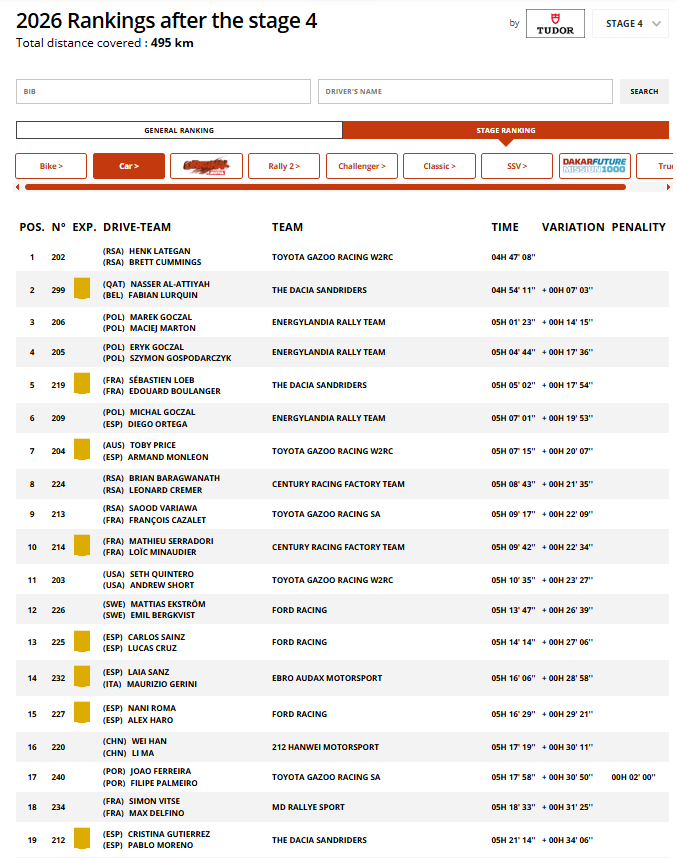Select the Car category button
This screenshot has height=858, width=677.
(129, 166)
